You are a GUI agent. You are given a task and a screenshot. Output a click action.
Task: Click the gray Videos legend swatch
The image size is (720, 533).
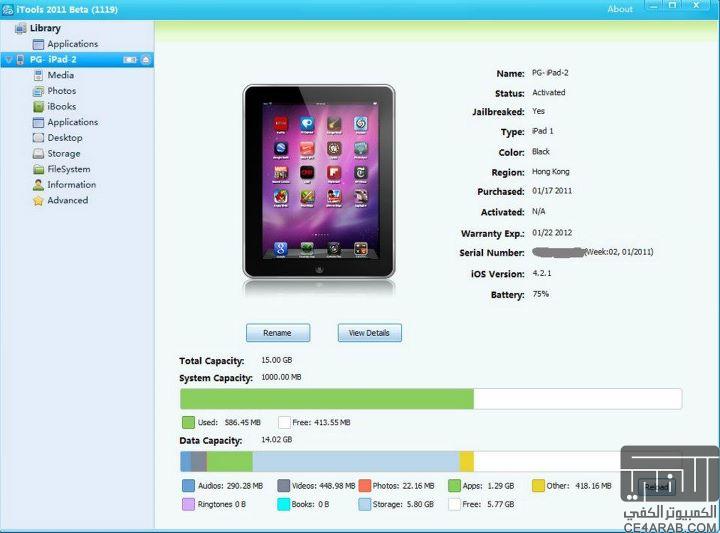(x=284, y=486)
